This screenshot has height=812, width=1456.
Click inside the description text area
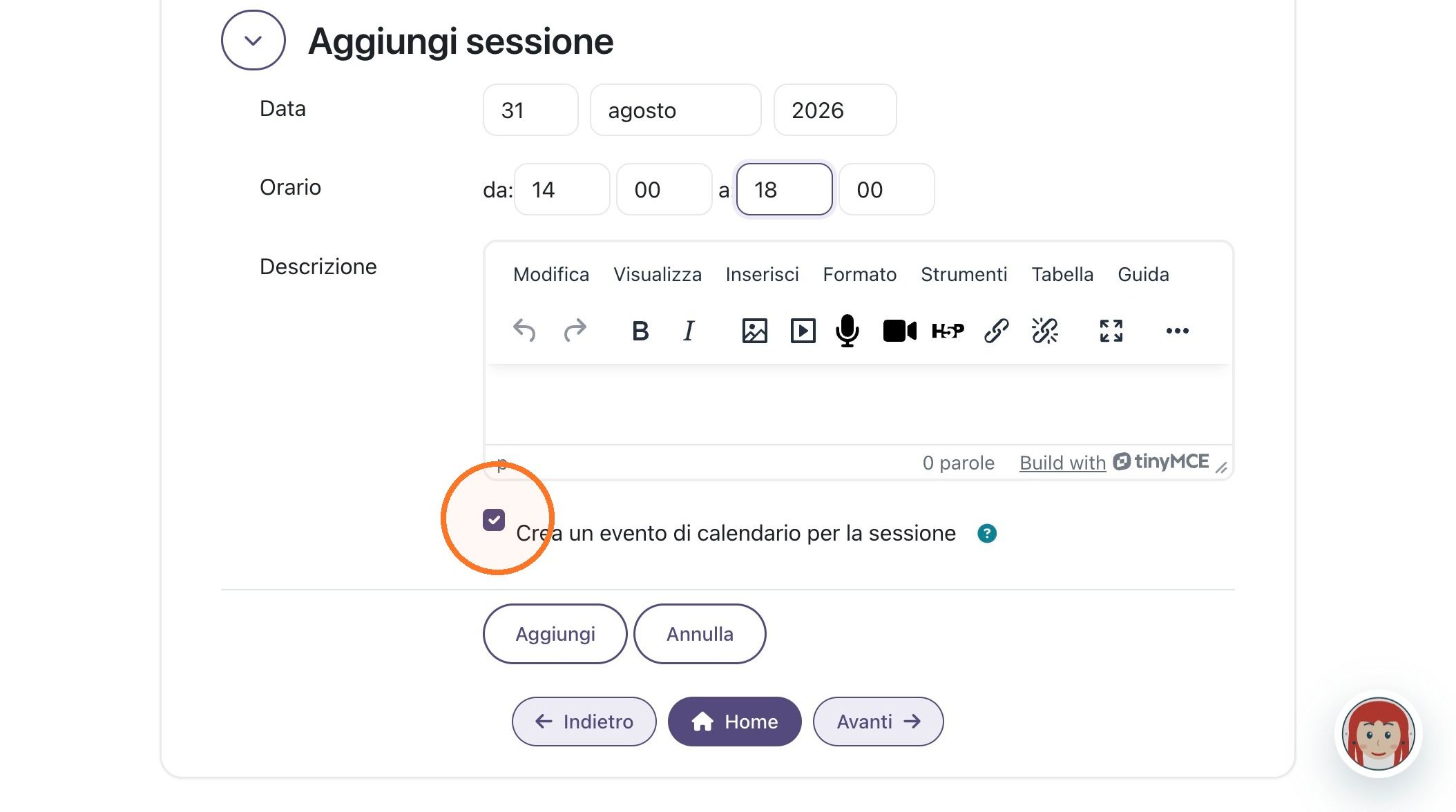tap(859, 404)
